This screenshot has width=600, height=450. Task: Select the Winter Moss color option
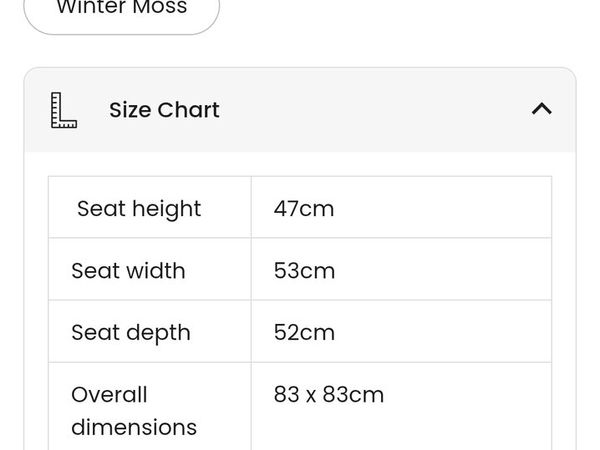tap(122, 11)
